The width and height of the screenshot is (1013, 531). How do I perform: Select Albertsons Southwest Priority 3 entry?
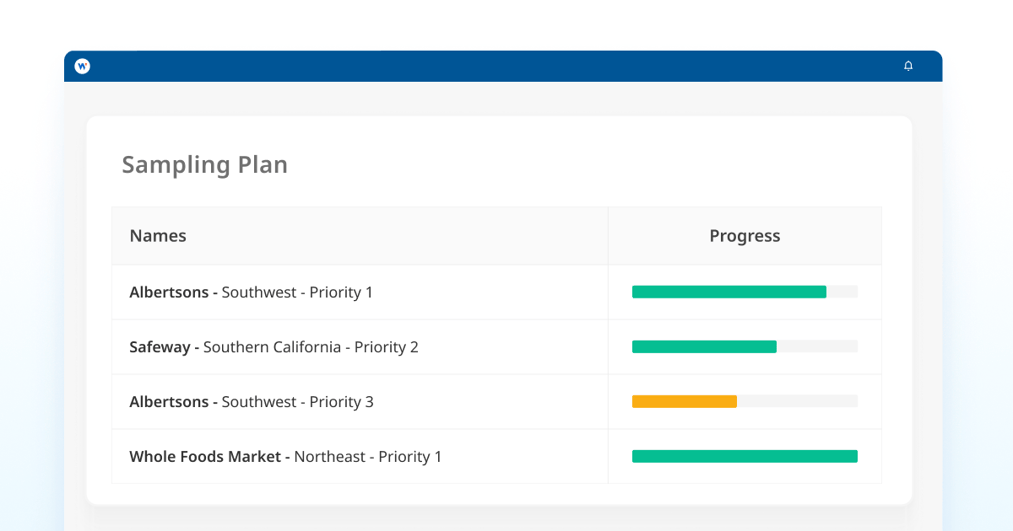coord(251,402)
